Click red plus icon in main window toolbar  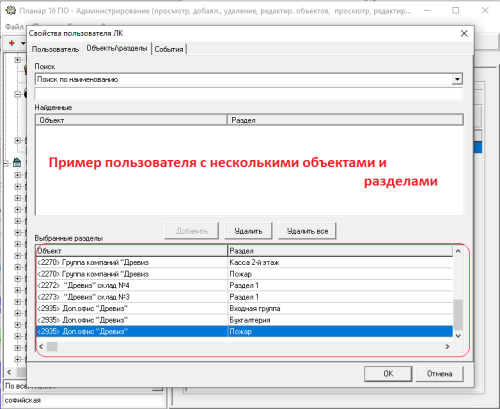[12, 43]
